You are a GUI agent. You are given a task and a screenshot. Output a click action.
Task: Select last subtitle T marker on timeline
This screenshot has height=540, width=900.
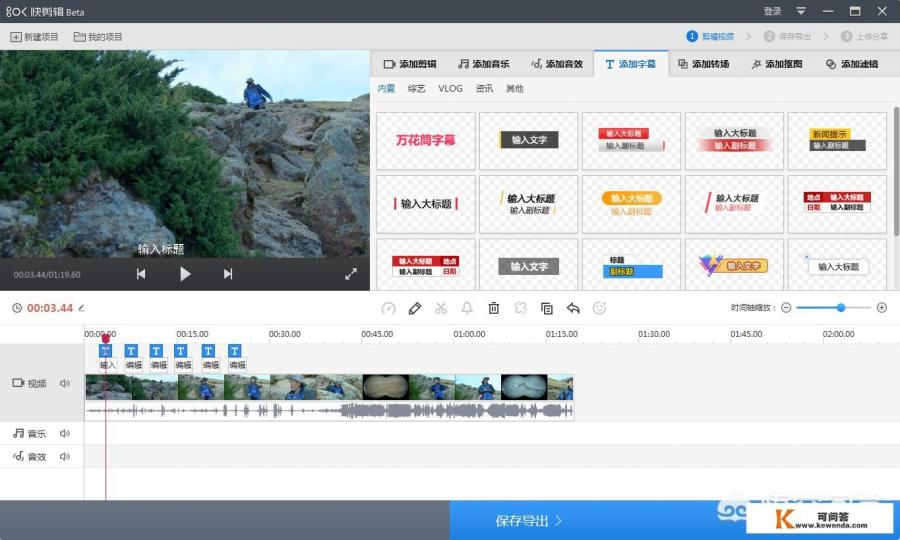pos(235,351)
